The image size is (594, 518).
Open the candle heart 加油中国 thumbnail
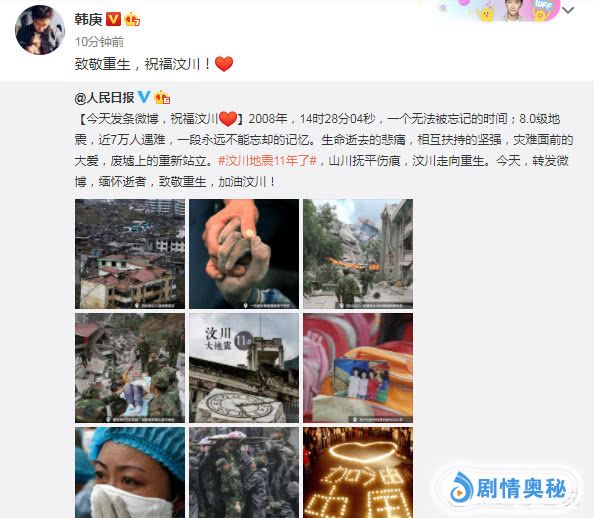pyautogui.click(x=358, y=473)
